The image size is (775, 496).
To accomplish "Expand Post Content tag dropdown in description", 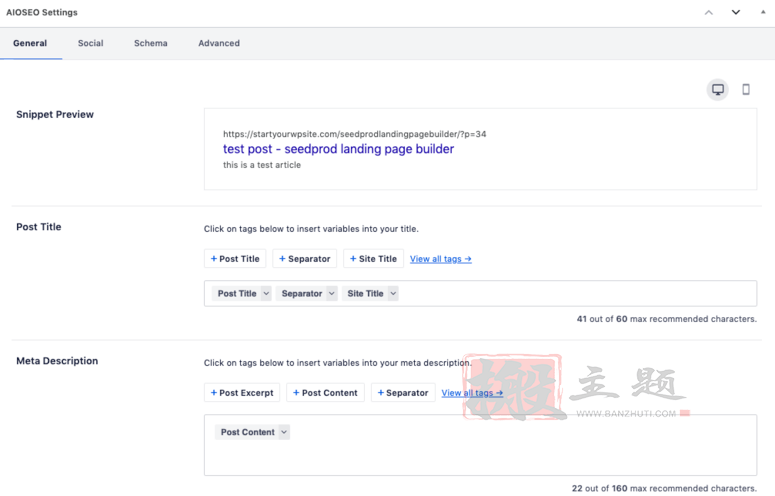I will coord(284,432).
